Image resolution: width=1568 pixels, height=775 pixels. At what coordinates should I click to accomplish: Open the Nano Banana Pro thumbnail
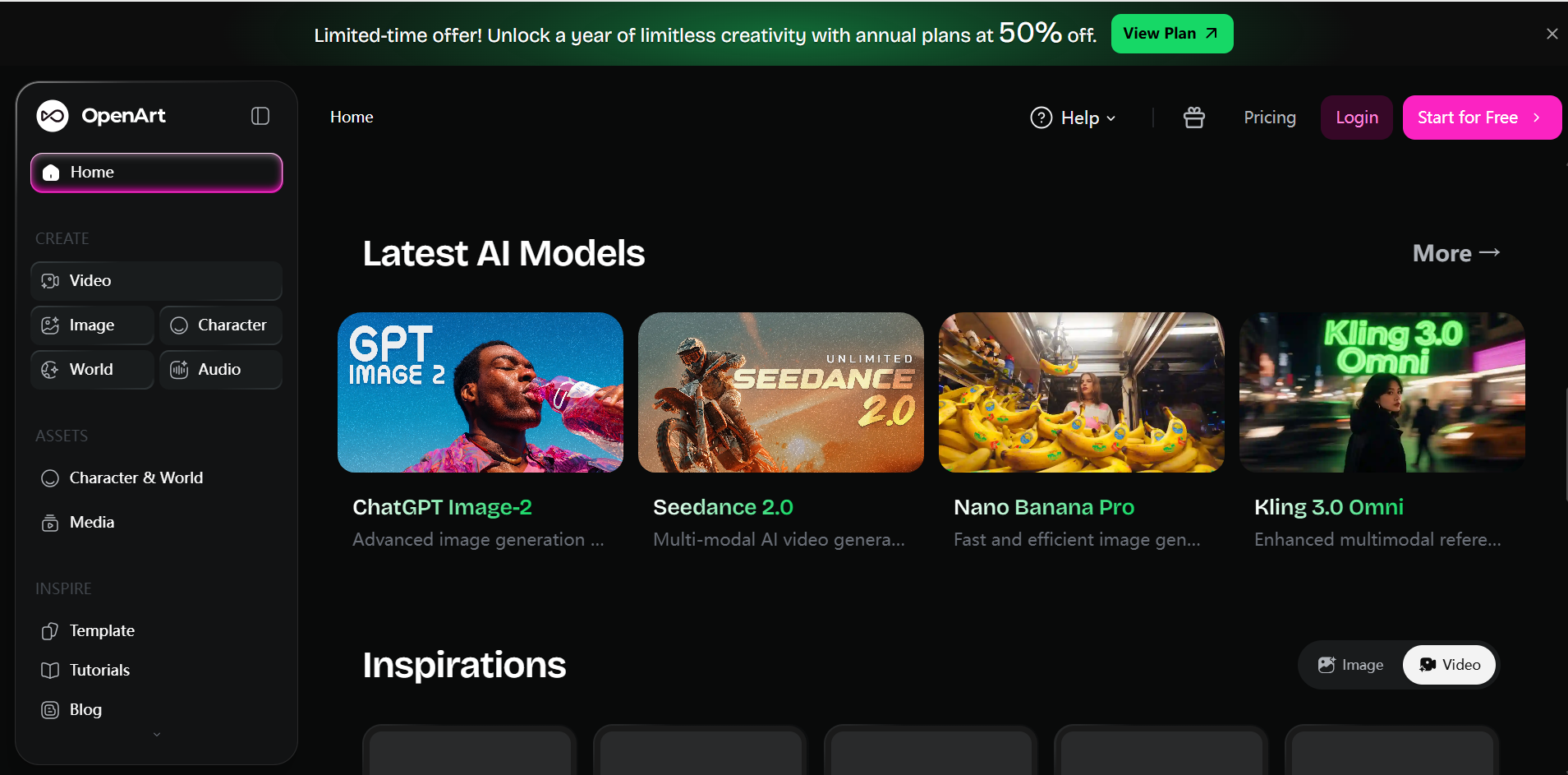1082,392
